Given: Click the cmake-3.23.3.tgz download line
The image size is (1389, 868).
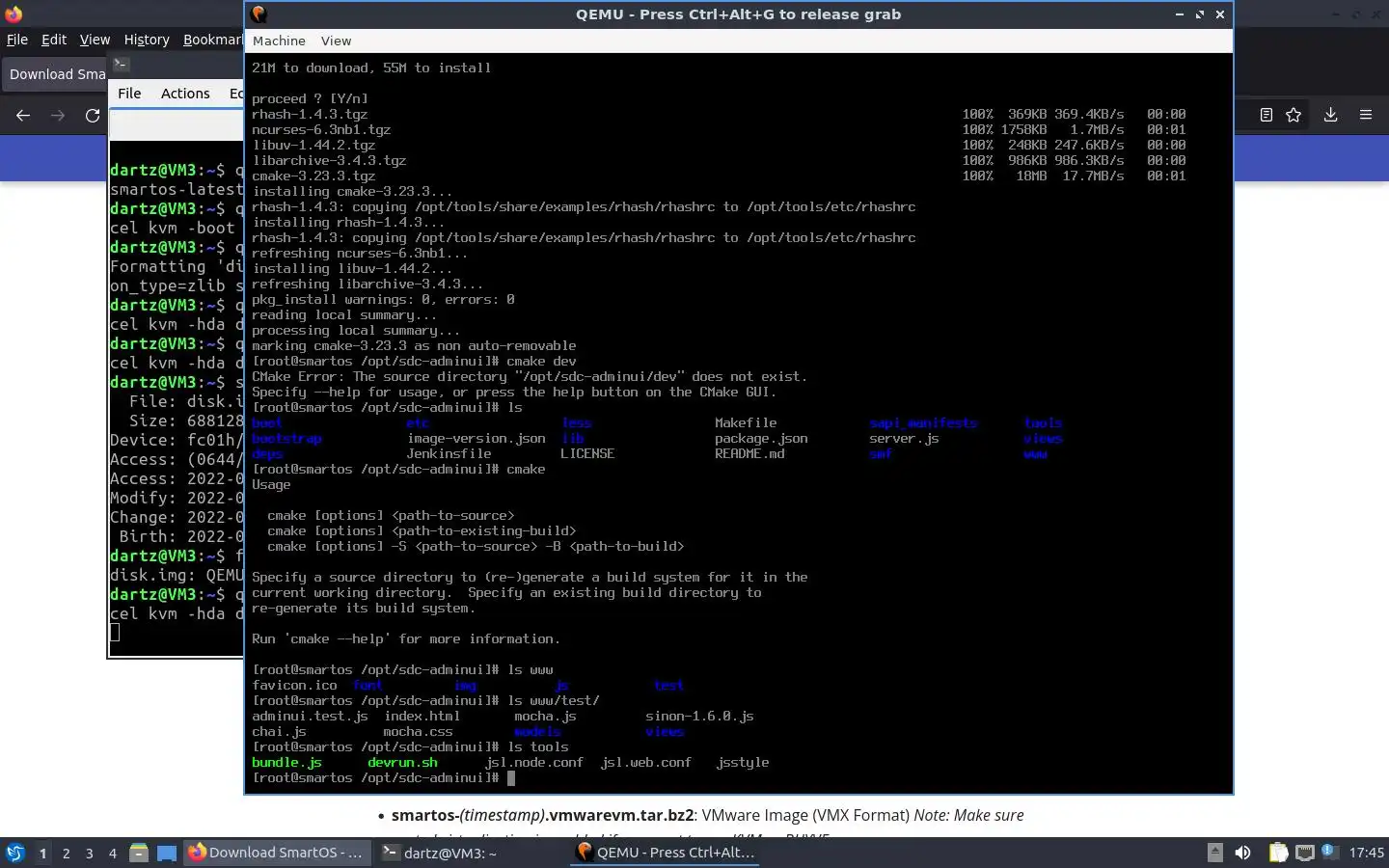Looking at the screenshot, I should (x=719, y=176).
